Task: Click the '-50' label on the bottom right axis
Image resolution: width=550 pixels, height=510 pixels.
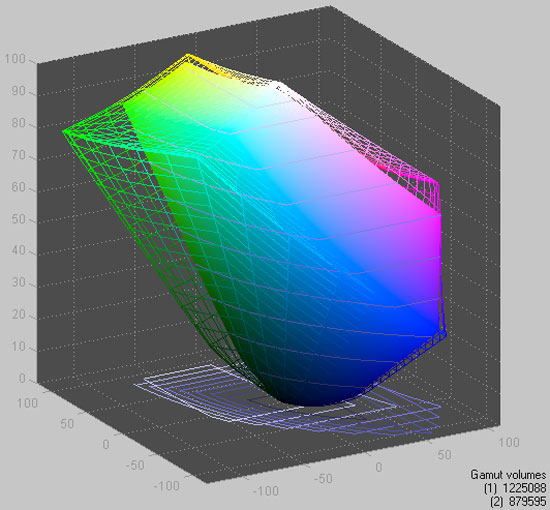Action: point(323,478)
